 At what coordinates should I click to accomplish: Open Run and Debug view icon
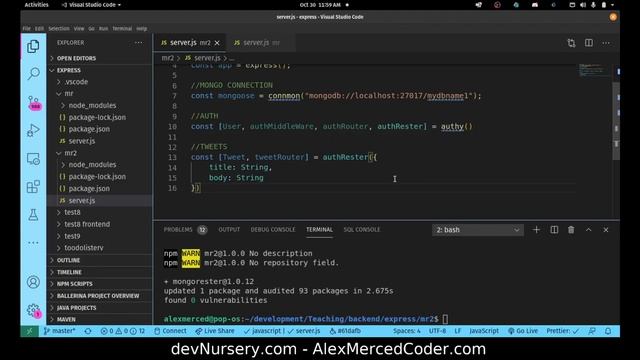pyautogui.click(x=33, y=131)
